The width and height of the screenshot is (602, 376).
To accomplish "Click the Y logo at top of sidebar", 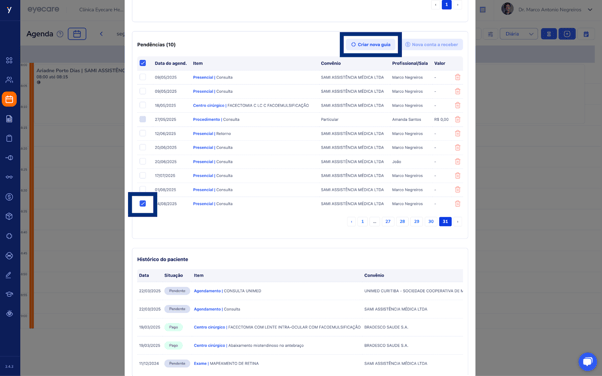I will (x=9, y=10).
